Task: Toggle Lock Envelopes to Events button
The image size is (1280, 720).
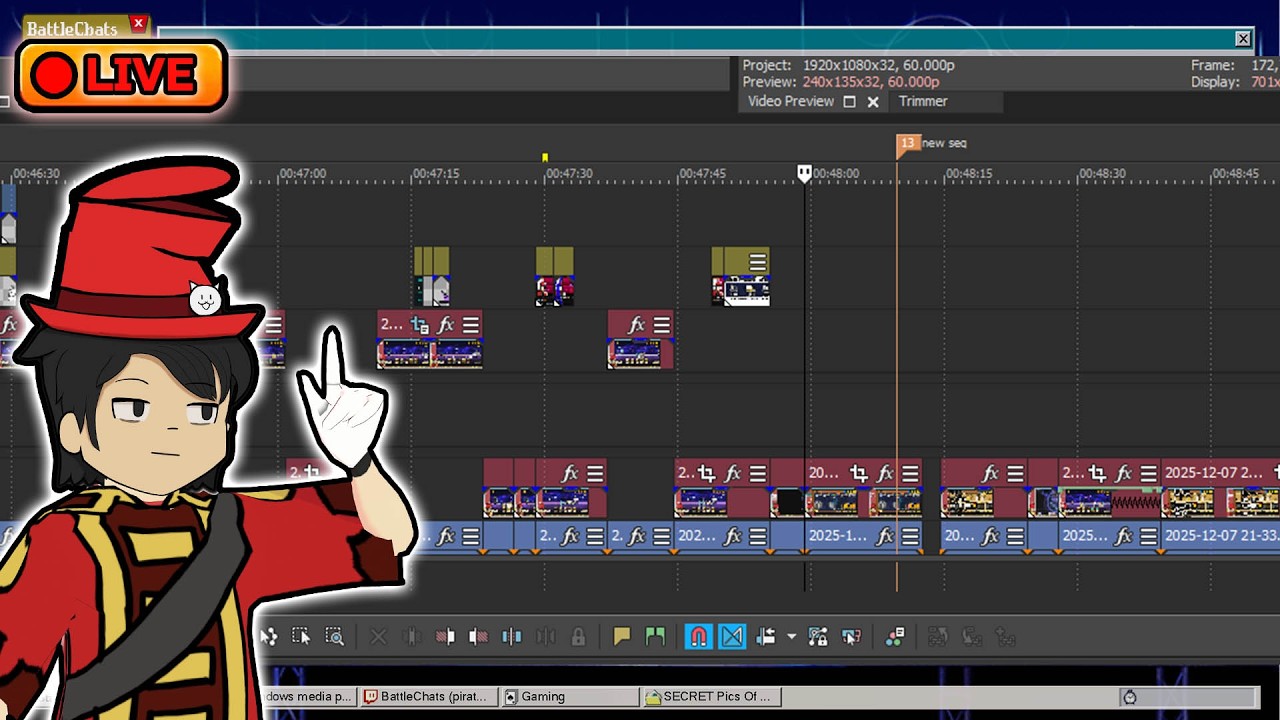Action: click(x=818, y=637)
